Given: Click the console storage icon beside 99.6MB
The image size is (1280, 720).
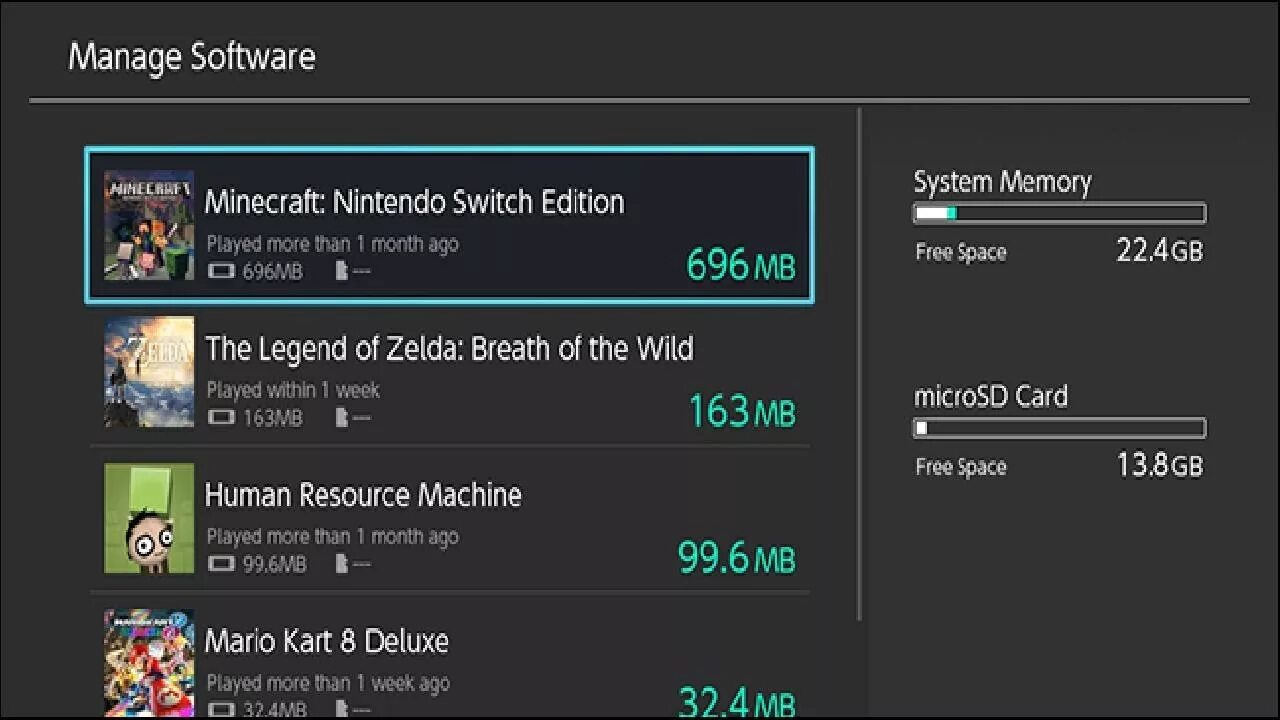Looking at the screenshot, I should click(x=221, y=564).
